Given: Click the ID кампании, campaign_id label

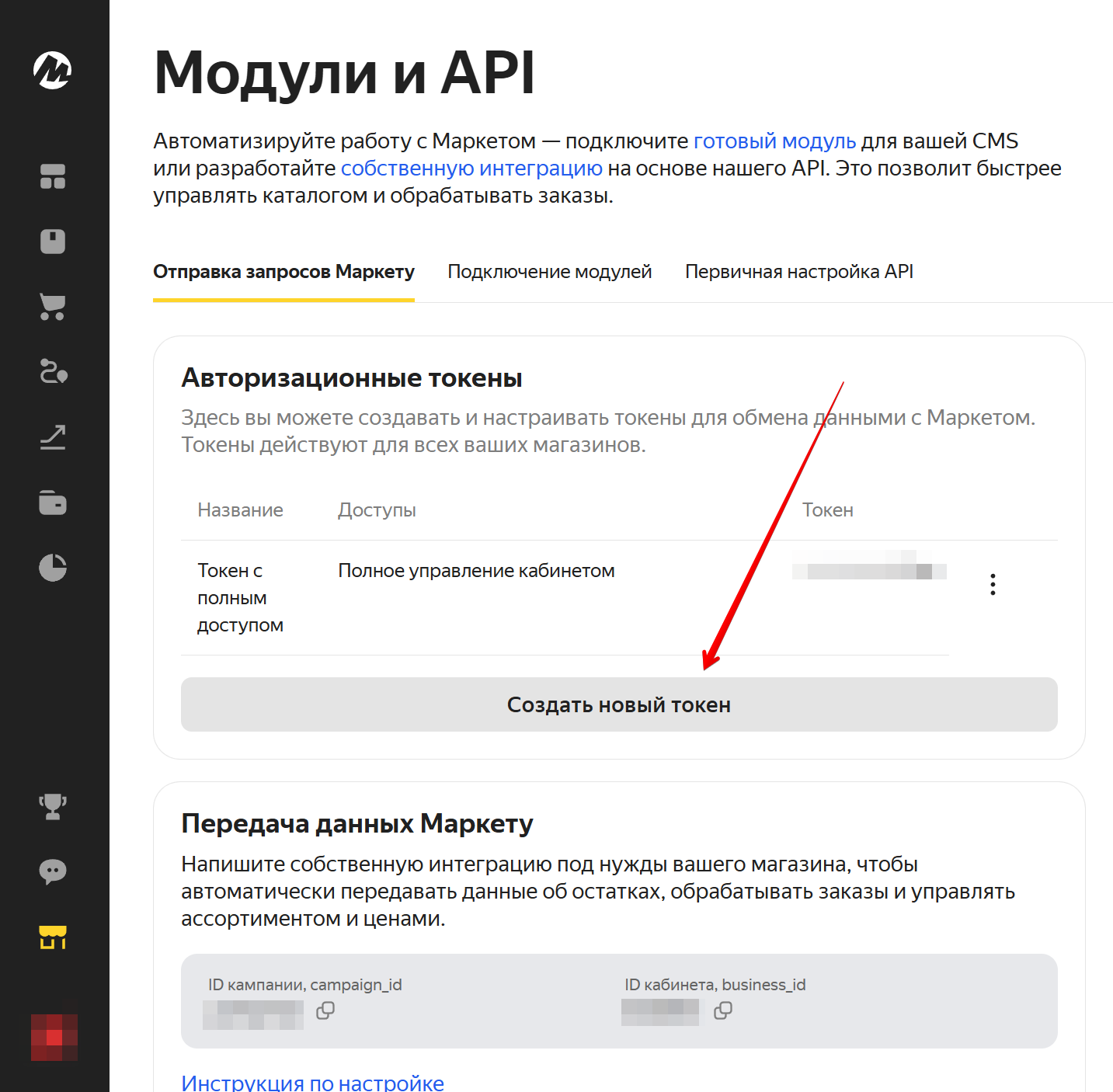Looking at the screenshot, I should coord(305,985).
